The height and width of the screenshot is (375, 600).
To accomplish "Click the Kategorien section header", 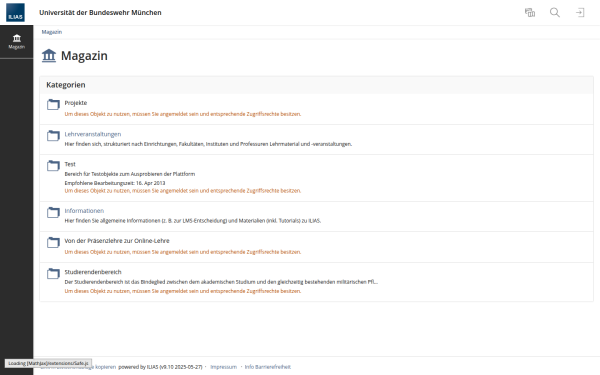I will 66,85.
